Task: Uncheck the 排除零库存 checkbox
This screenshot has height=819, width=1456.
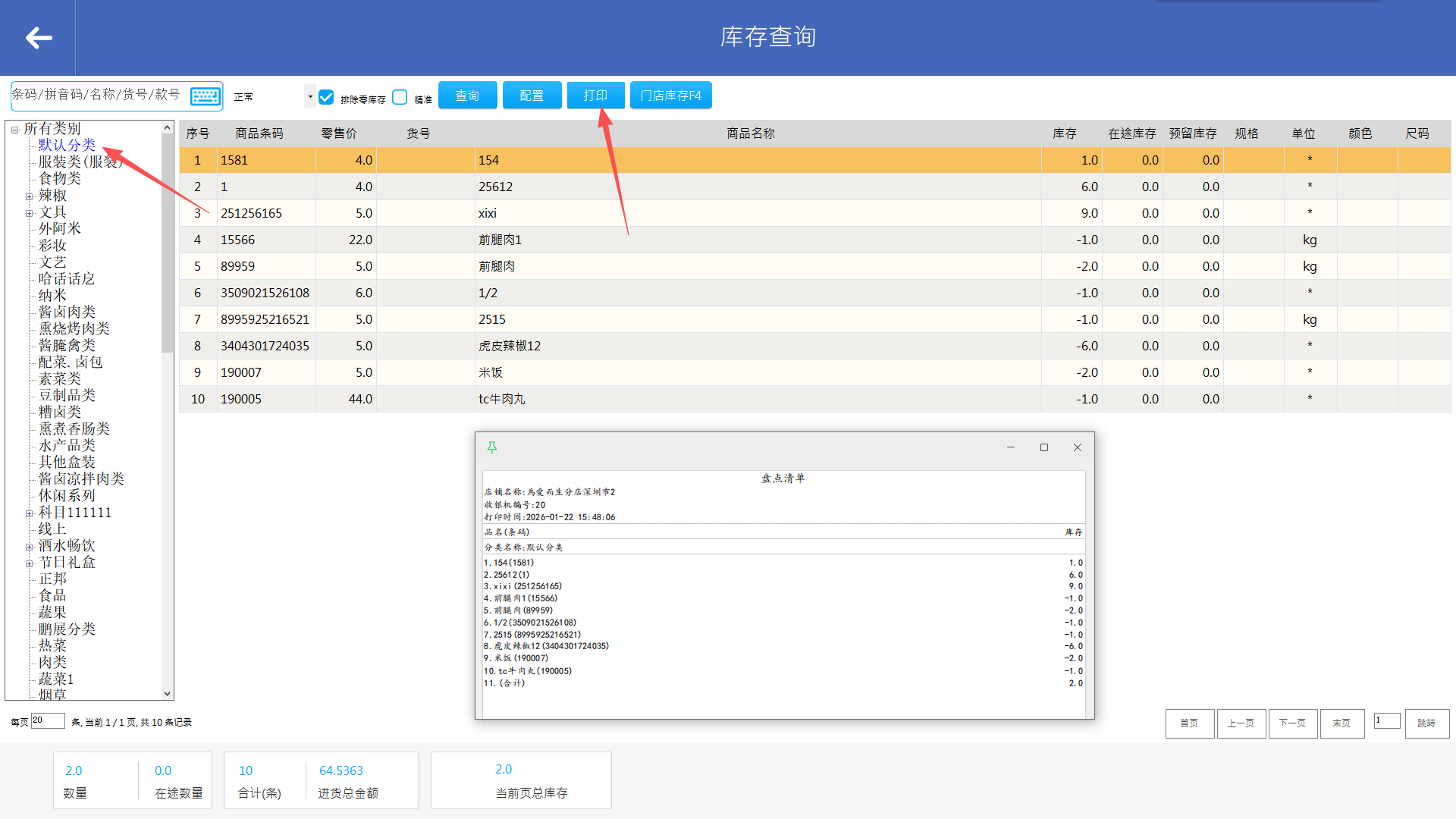Action: [x=327, y=97]
